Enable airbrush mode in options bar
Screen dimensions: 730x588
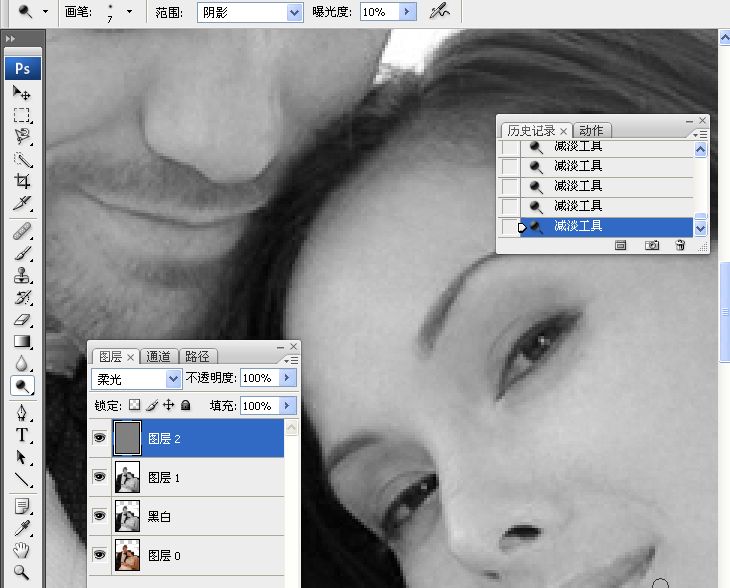click(438, 12)
